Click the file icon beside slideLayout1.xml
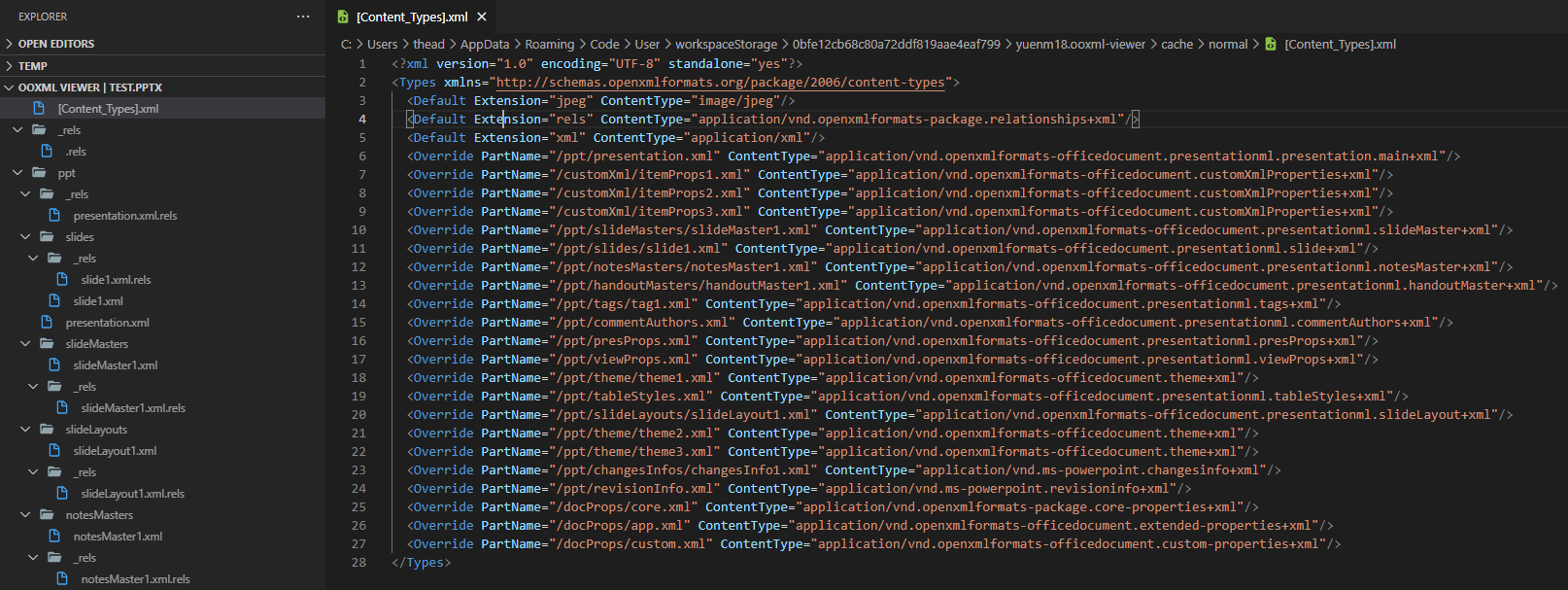 [54, 450]
